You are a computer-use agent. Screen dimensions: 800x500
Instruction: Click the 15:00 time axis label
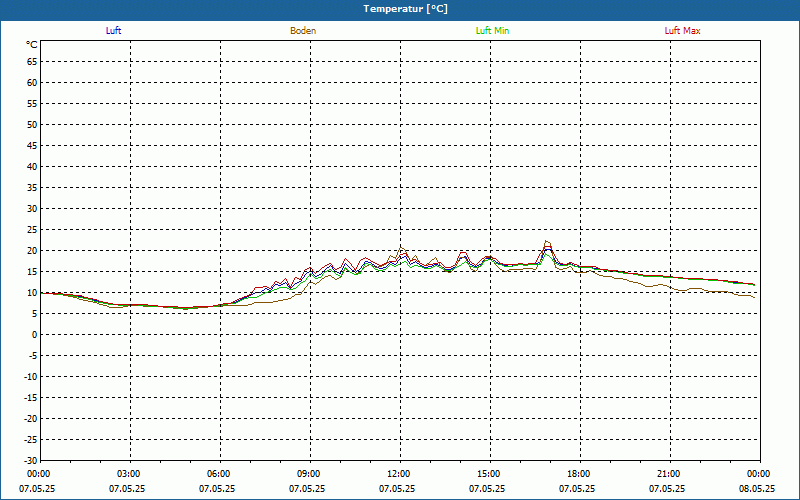pos(490,474)
